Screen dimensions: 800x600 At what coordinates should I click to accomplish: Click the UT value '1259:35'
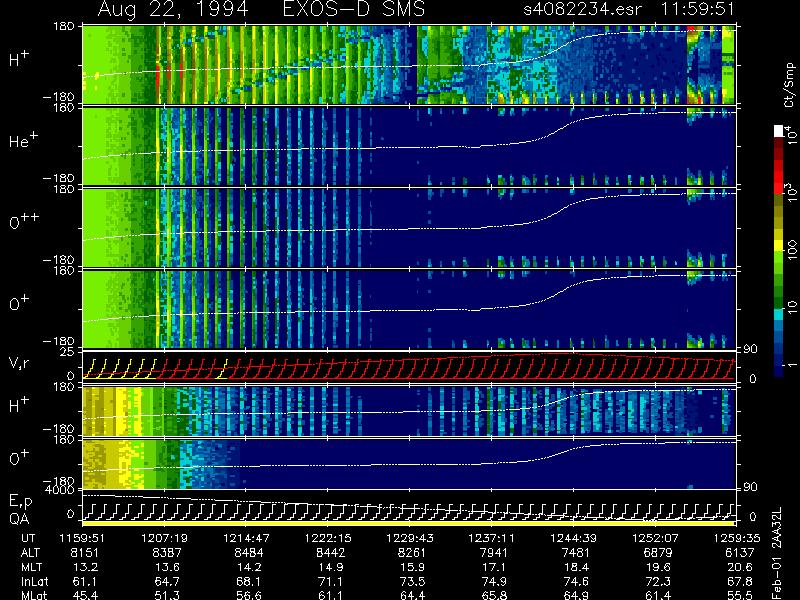coord(737,538)
